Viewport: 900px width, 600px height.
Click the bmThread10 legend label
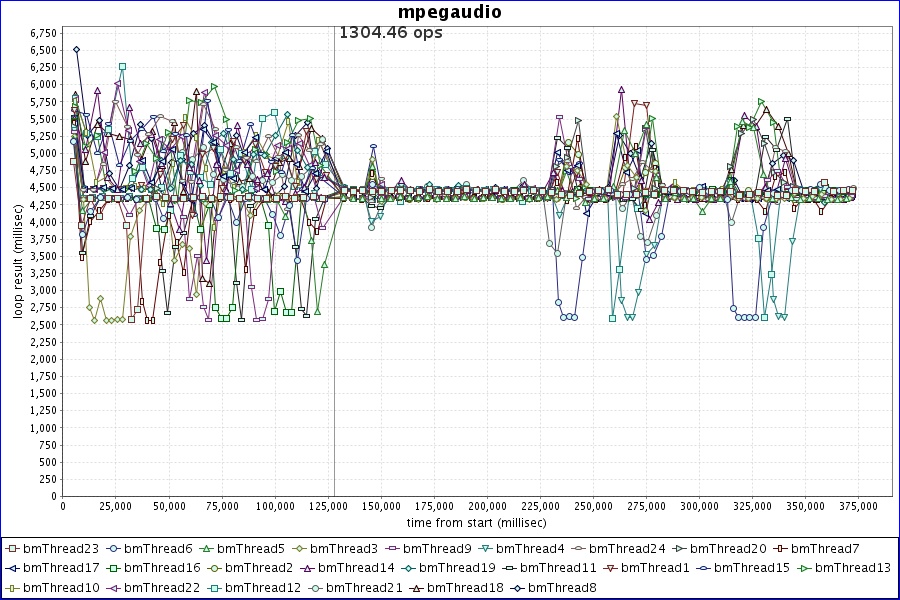[x=61, y=587]
